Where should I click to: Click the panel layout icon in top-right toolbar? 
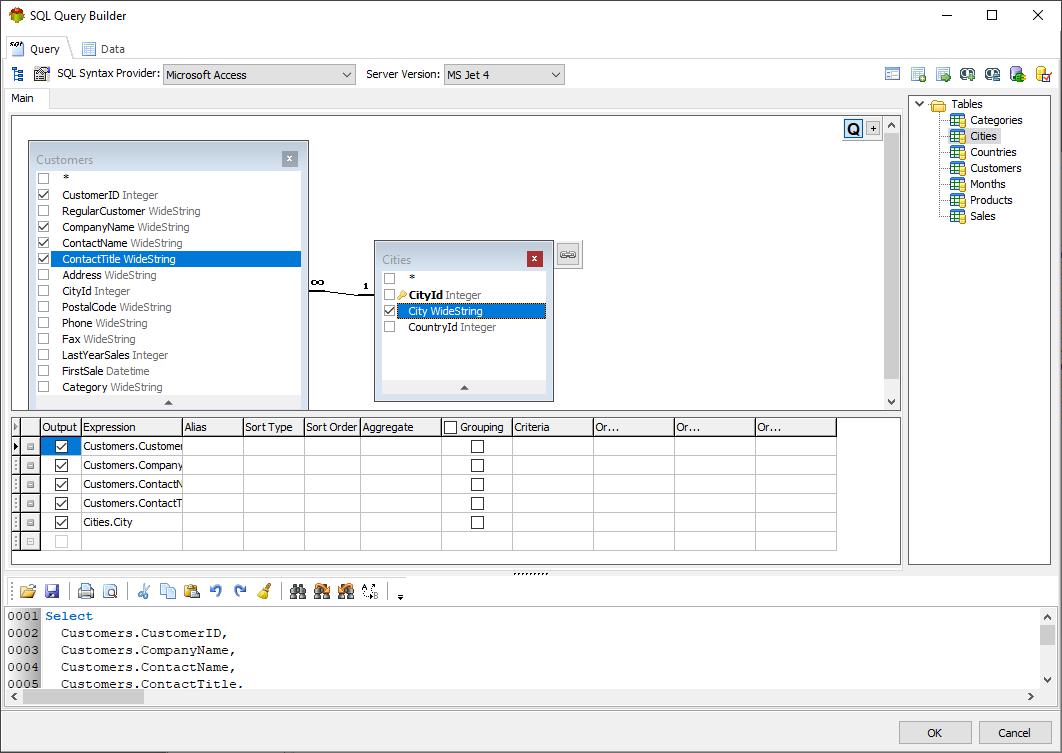pos(893,74)
